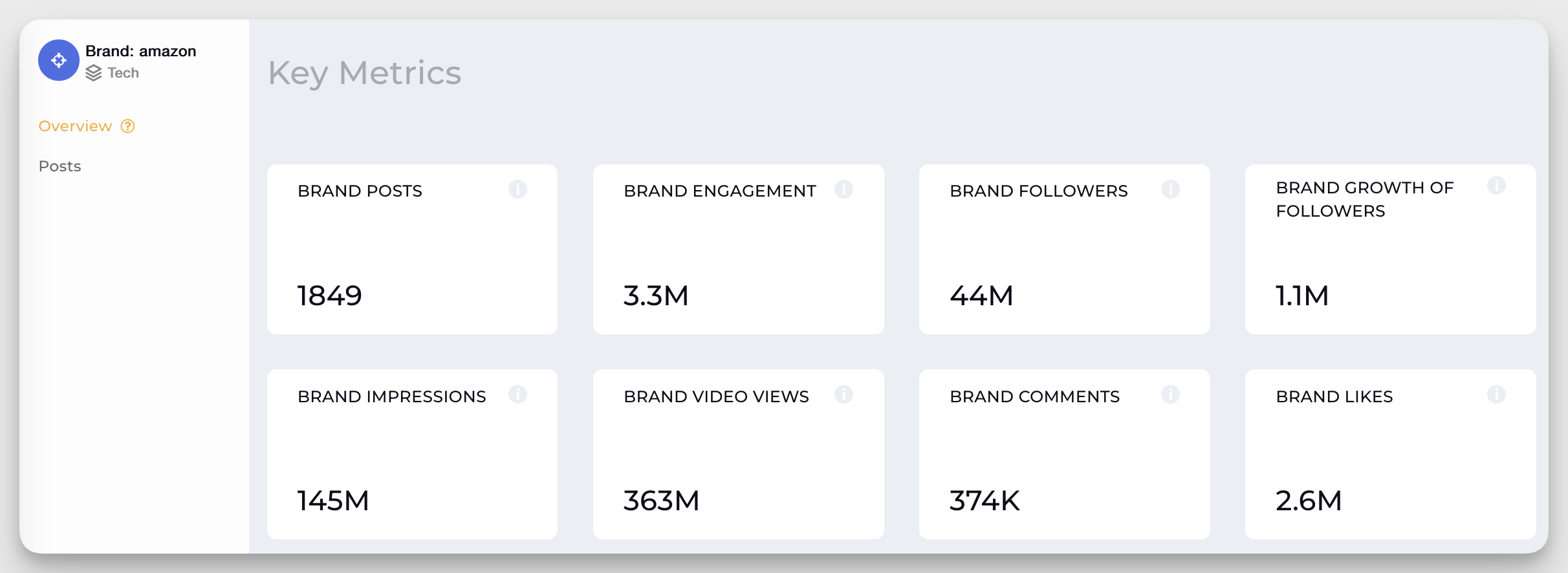This screenshot has width=1568, height=573.
Task: Click the 'Brand: amazon' title
Action: click(x=140, y=51)
